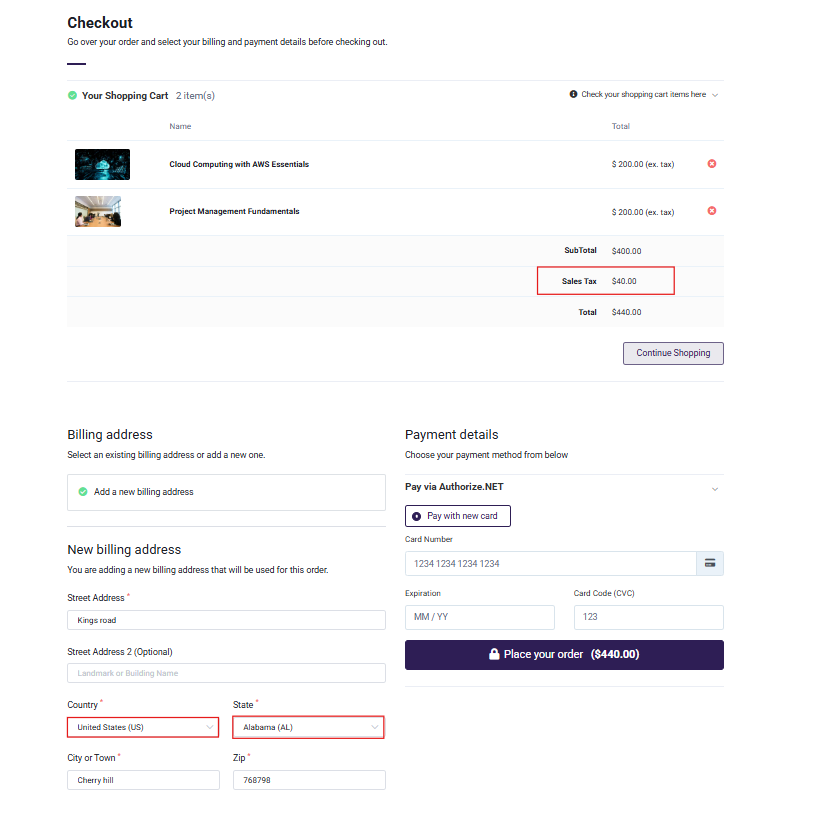The width and height of the screenshot is (837, 822).
Task: Click the Card Number input field
Action: point(550,563)
